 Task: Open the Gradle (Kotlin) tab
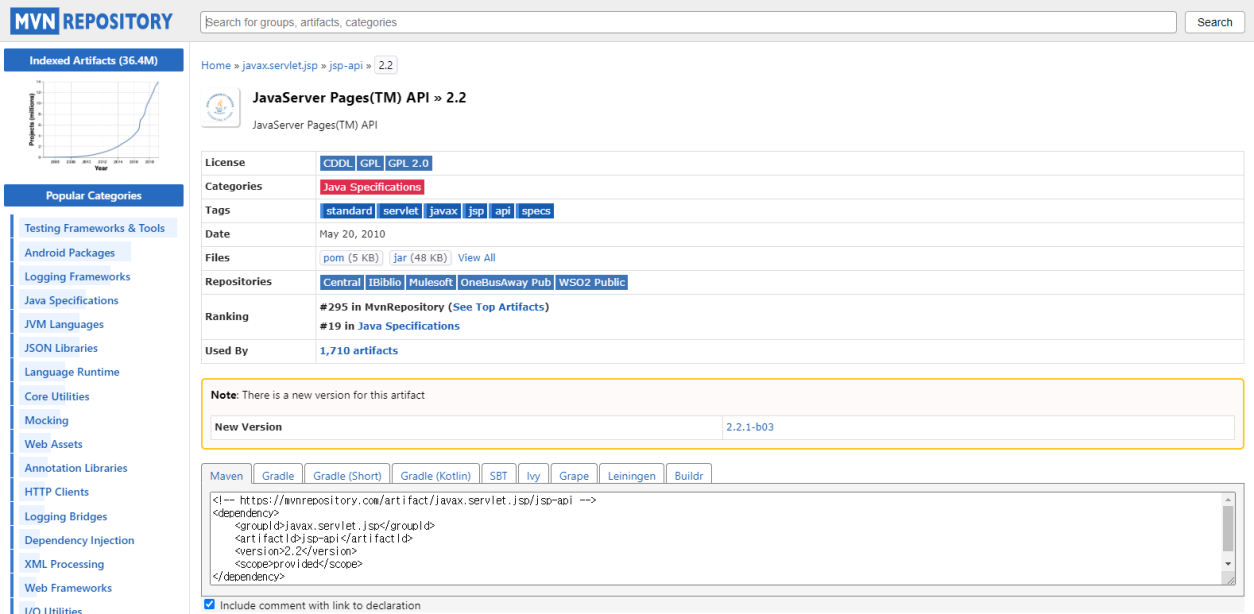click(x=435, y=475)
